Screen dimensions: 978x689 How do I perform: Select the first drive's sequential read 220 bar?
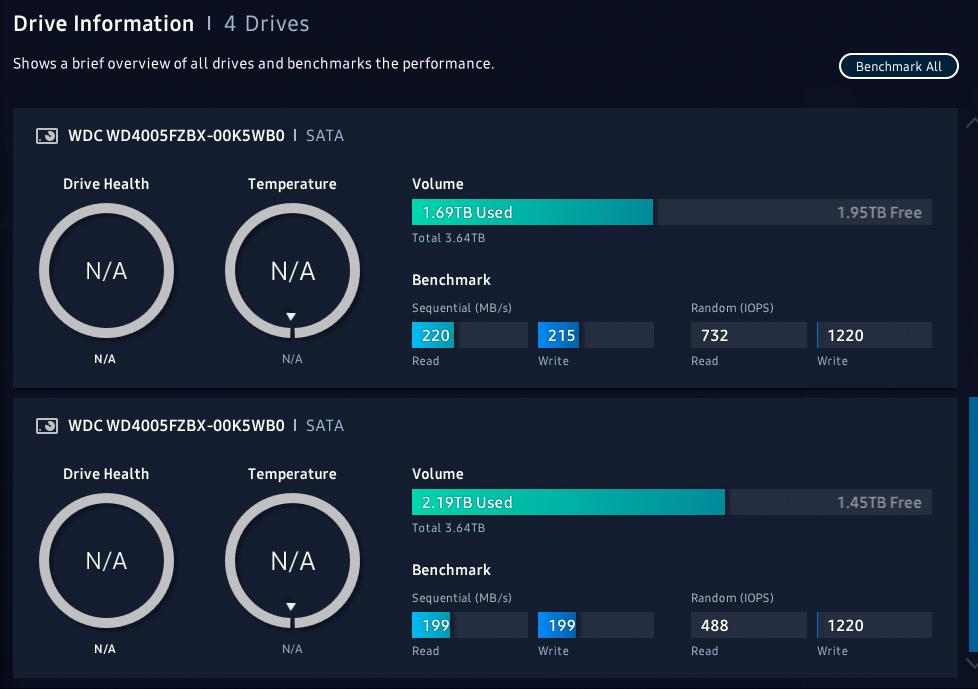coord(470,335)
